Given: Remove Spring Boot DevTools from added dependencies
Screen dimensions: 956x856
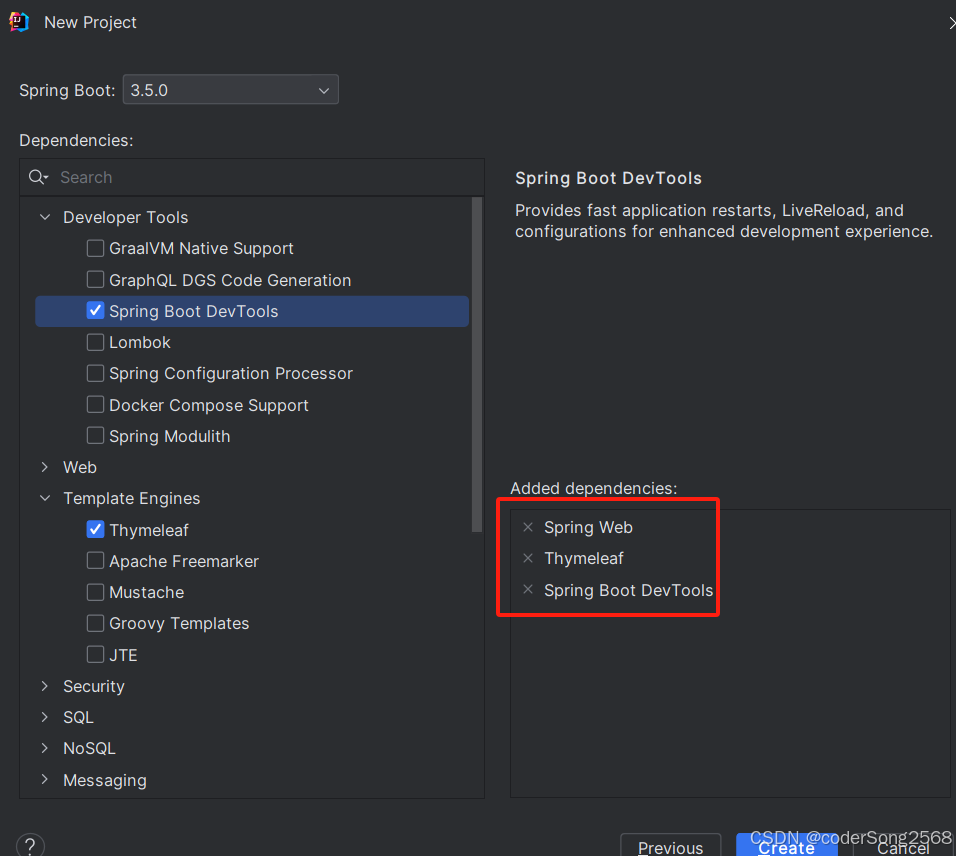Looking at the screenshot, I should point(528,590).
